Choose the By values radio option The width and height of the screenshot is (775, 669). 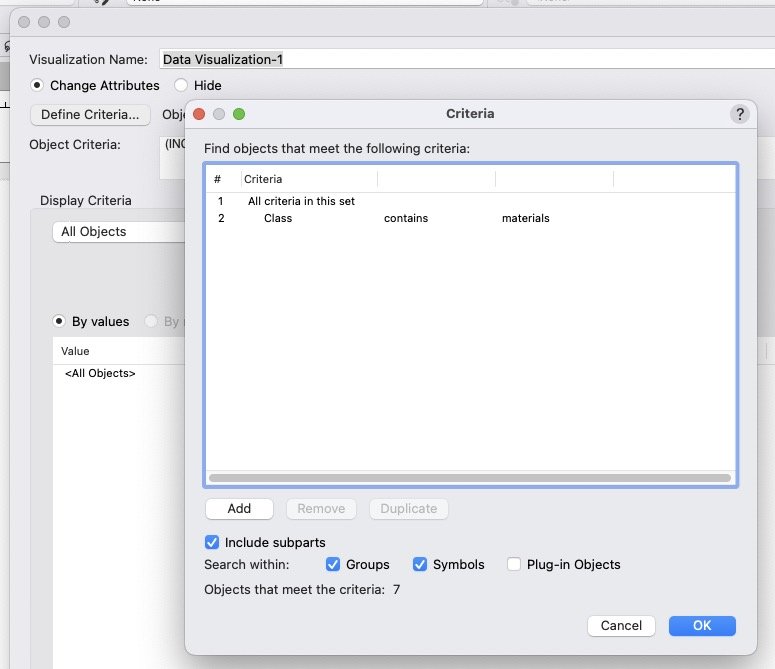tap(59, 322)
